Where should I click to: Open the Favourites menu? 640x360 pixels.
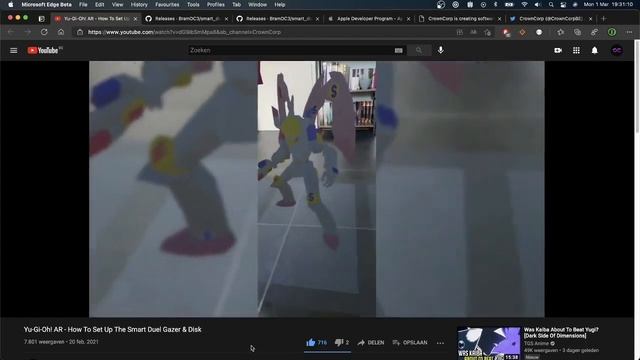click(167, 4)
